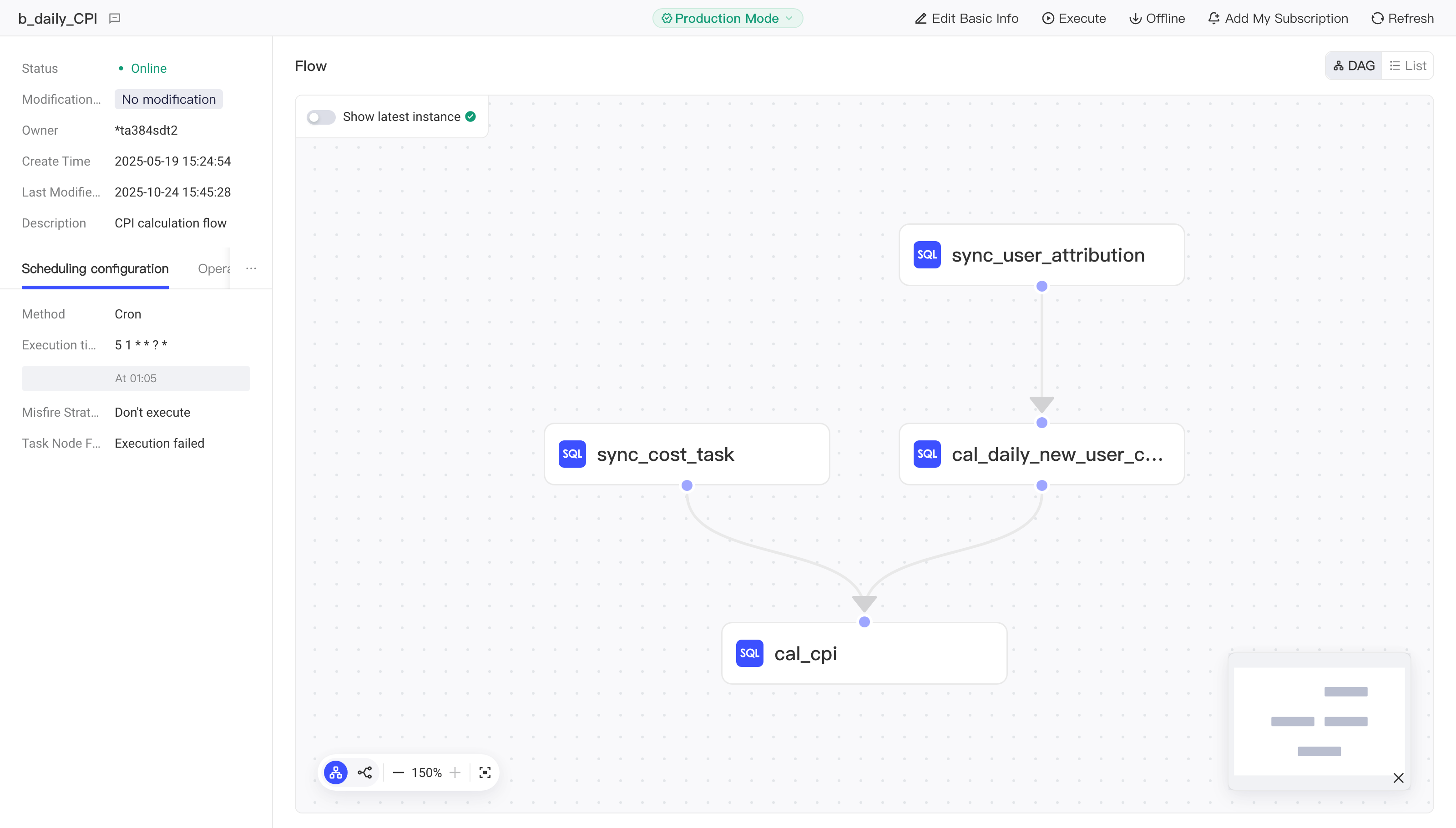
Task: Open the Production Mode dropdown
Action: pos(728,18)
